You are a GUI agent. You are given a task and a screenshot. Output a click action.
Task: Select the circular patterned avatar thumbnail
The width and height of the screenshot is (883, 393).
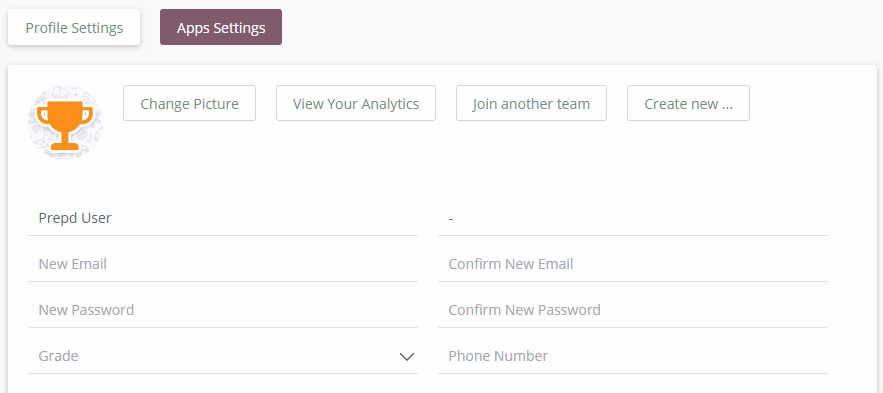point(65,122)
